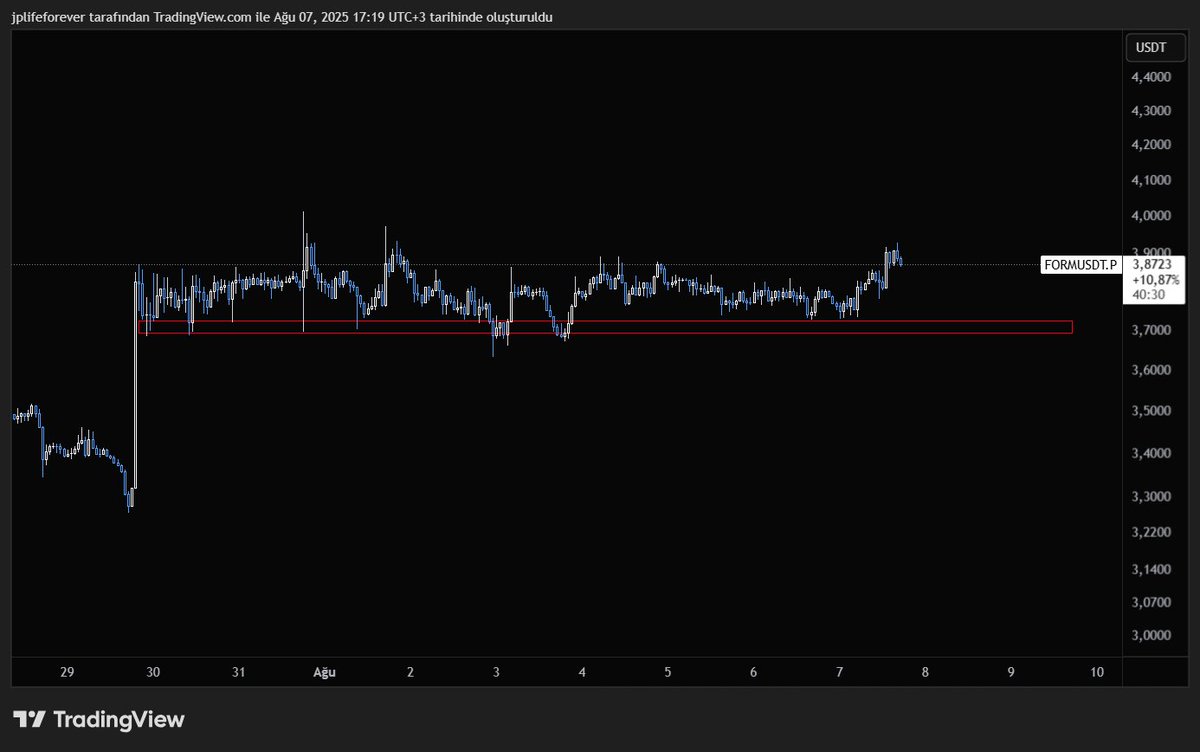Screen dimensions: 1200x752
Task: Click the right edge of the red rectangle
Action: [1072, 326]
